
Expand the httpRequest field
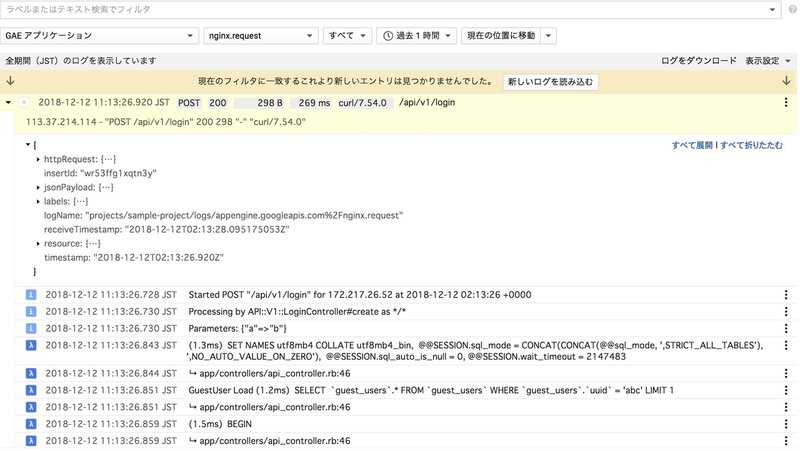[x=38, y=160]
